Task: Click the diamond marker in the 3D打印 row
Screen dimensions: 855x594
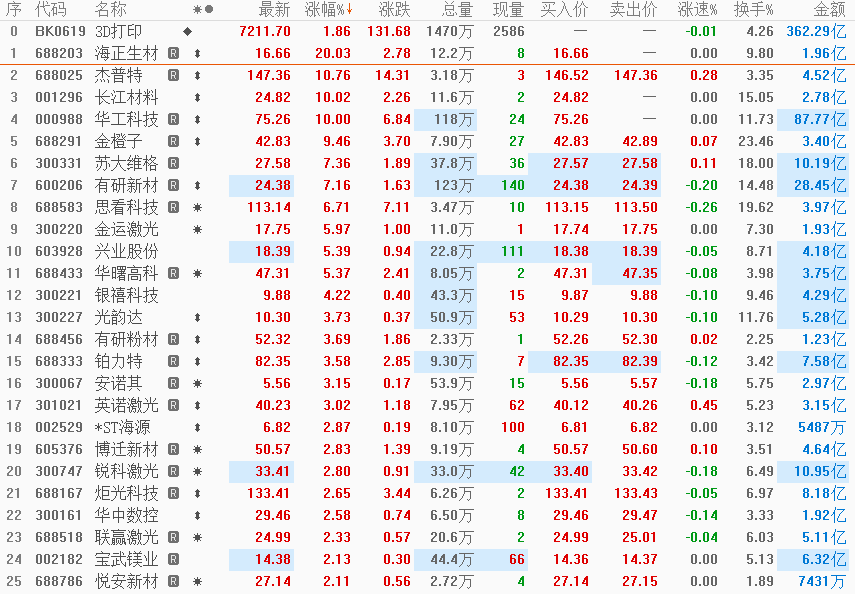Action: pyautogui.click(x=188, y=32)
